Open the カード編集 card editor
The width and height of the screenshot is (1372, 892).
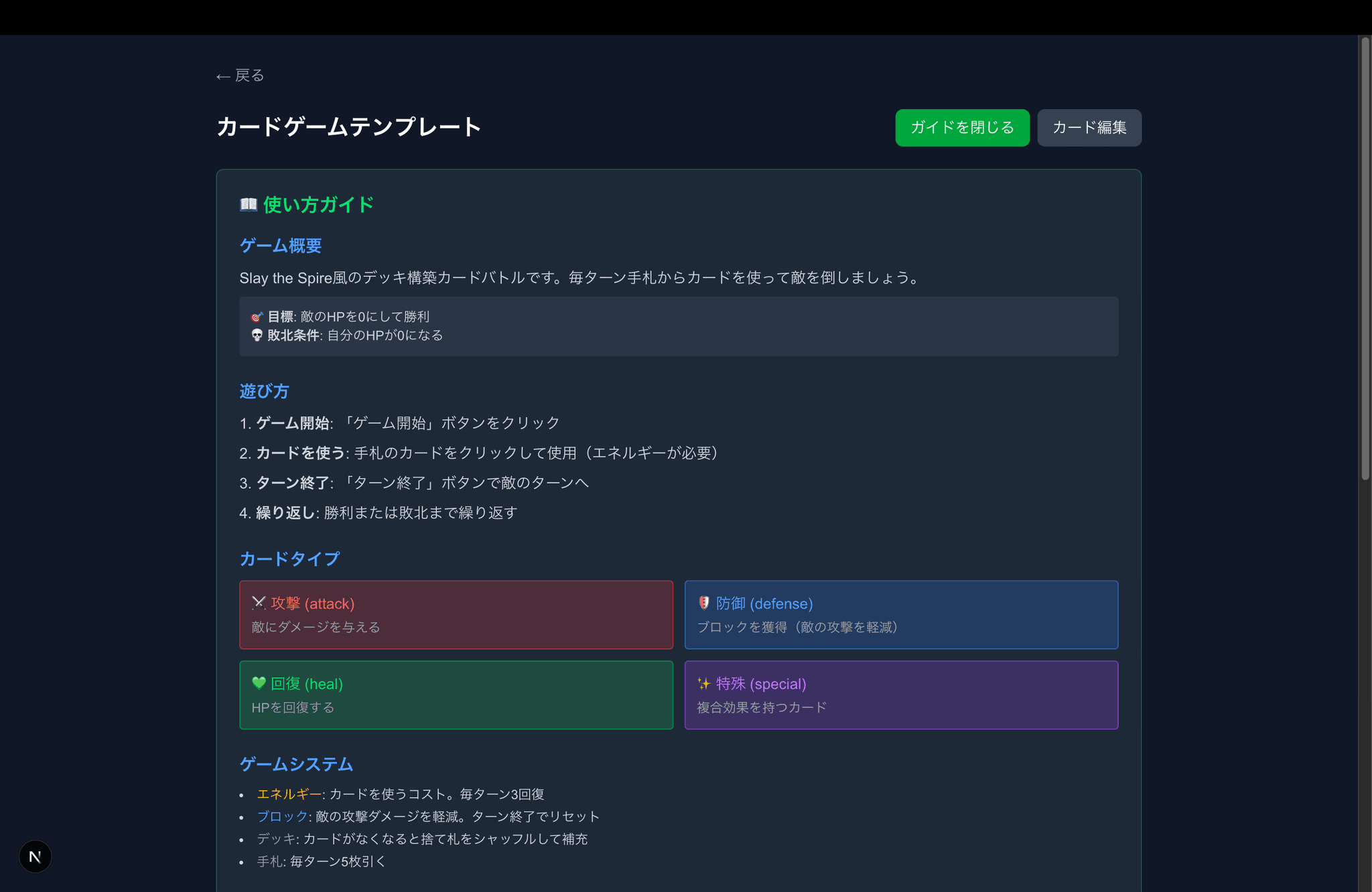point(1089,127)
